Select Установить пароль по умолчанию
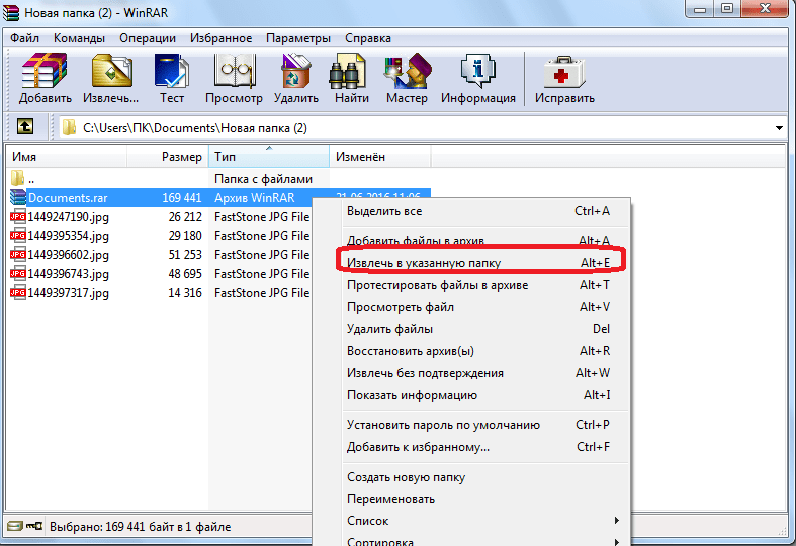The image size is (796, 546). point(479,425)
